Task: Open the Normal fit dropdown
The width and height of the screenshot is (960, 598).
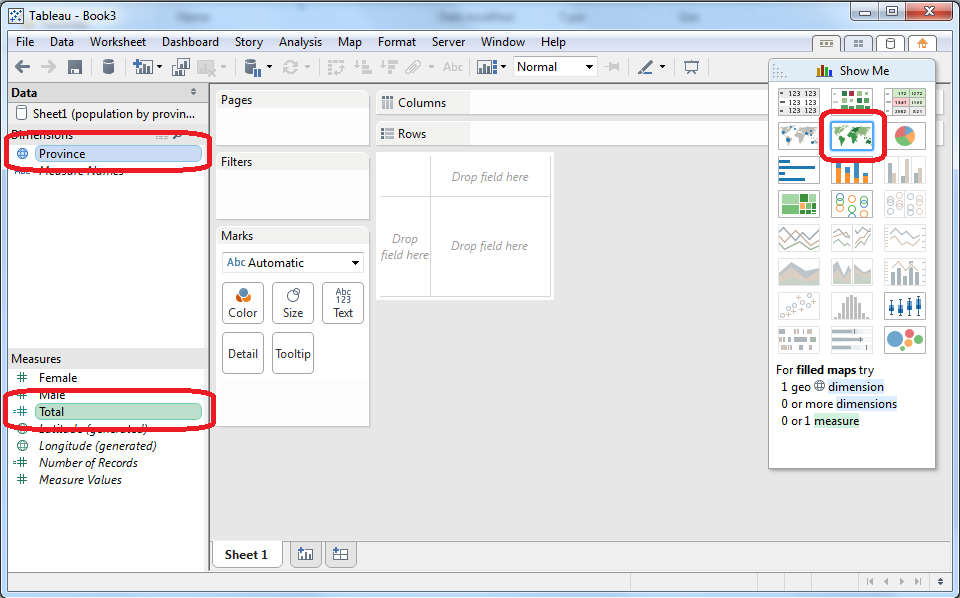Action: pos(555,67)
